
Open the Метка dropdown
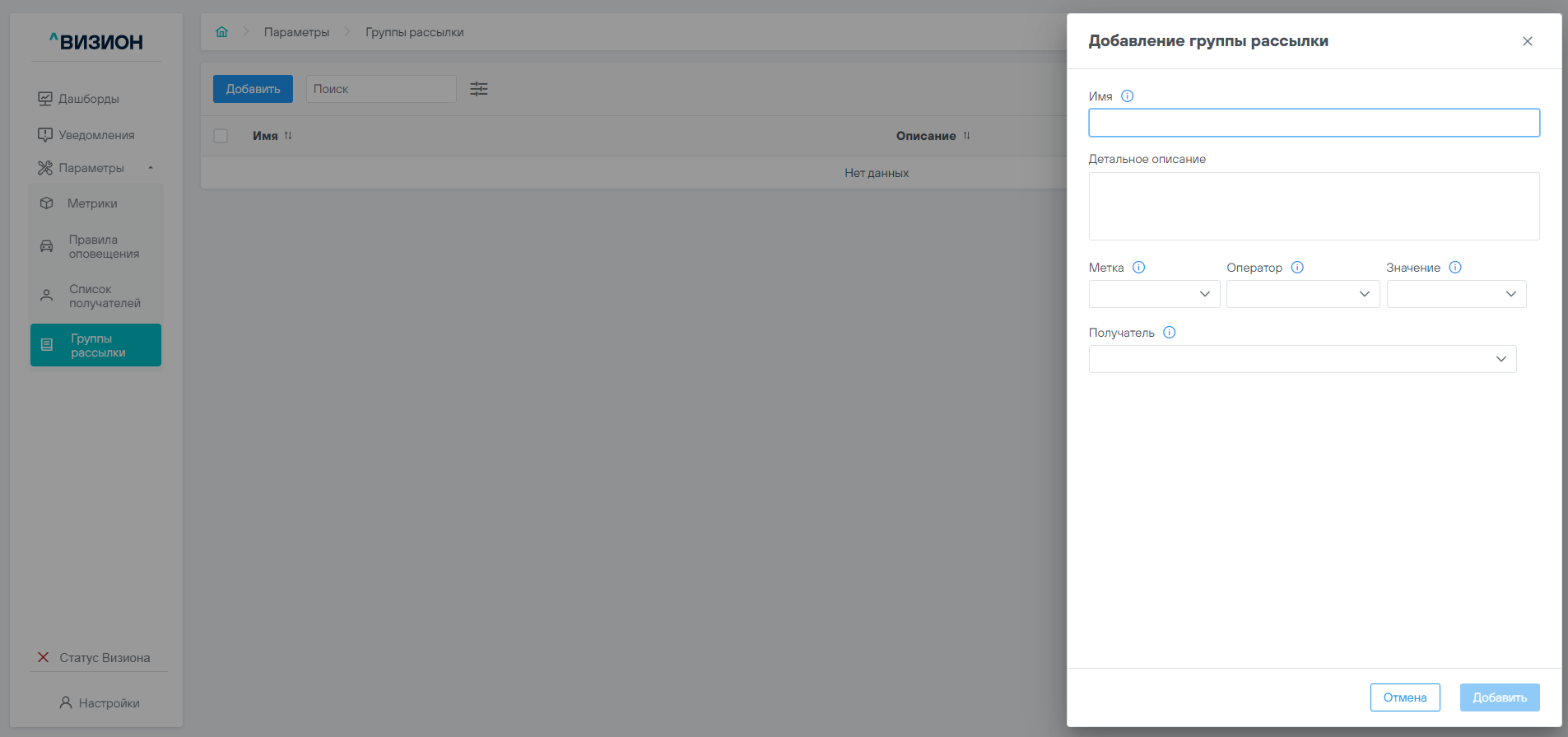(1154, 294)
